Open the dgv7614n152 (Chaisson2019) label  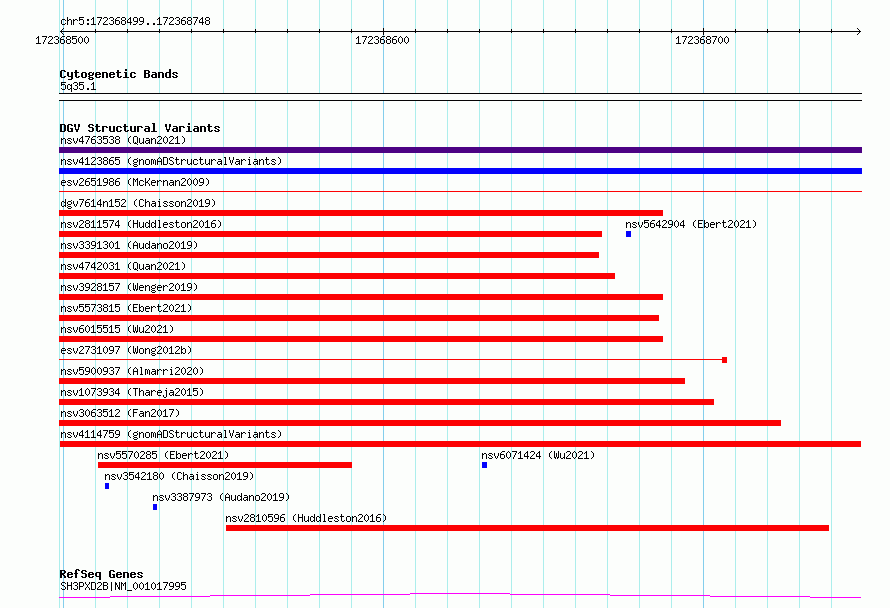(x=138, y=203)
